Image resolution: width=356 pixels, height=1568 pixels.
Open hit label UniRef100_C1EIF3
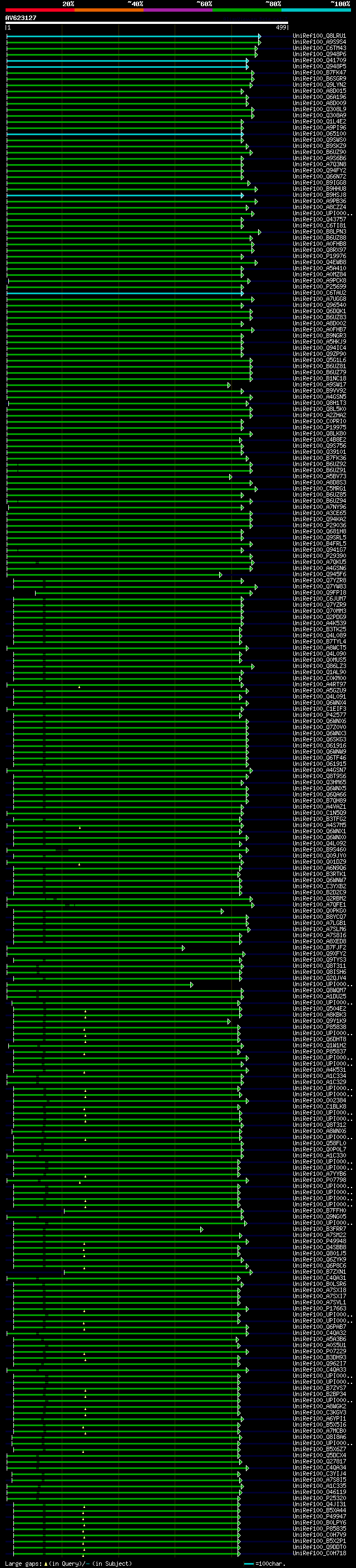click(319, 709)
